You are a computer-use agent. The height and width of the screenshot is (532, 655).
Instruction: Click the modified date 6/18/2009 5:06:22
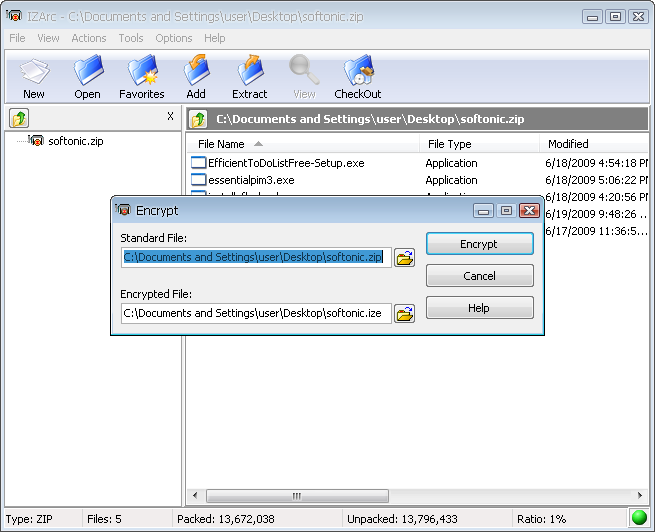597,180
